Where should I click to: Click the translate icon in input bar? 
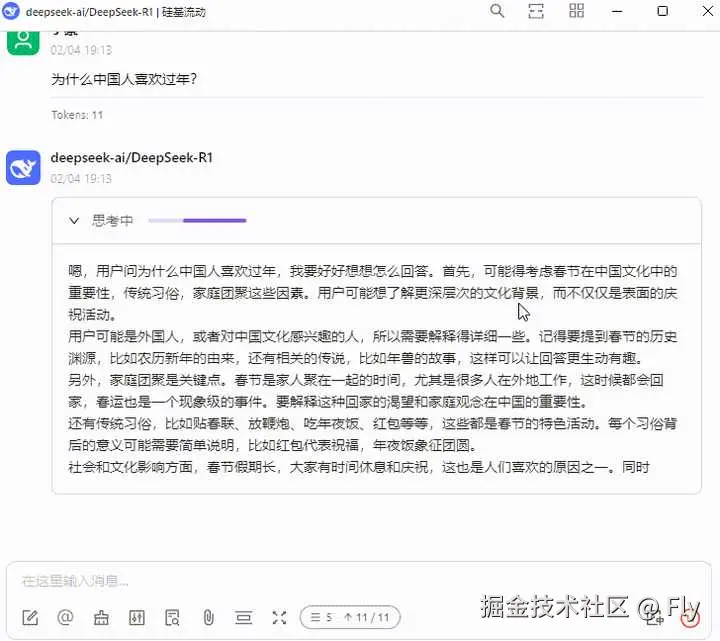click(x=654, y=618)
